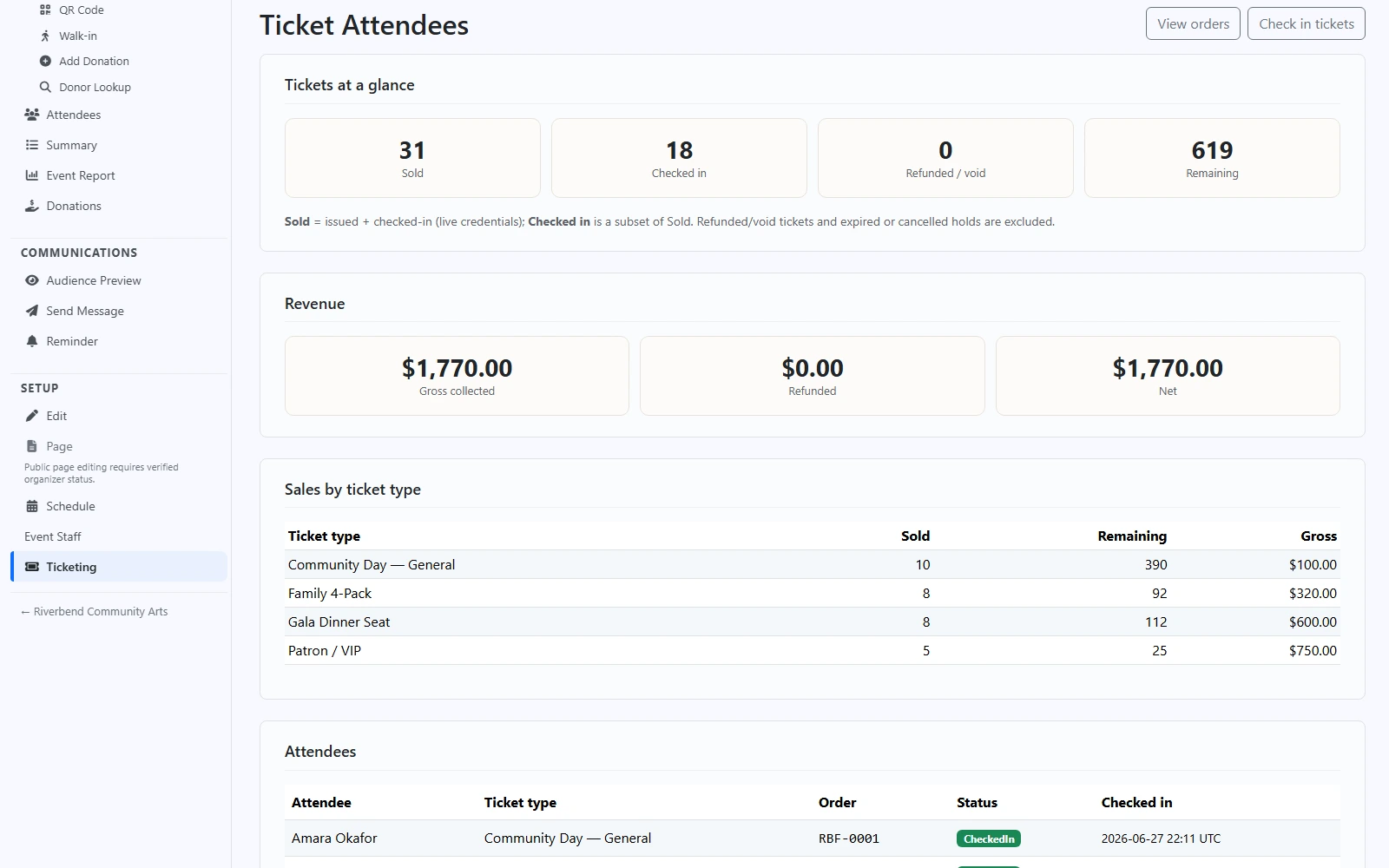Click the $600.00 gross value

pyautogui.click(x=1313, y=621)
